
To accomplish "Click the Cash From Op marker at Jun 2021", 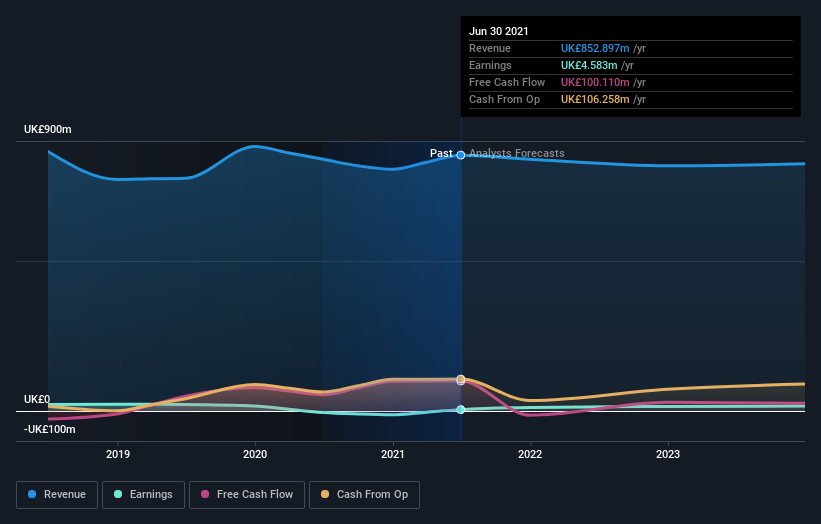I will click(461, 379).
